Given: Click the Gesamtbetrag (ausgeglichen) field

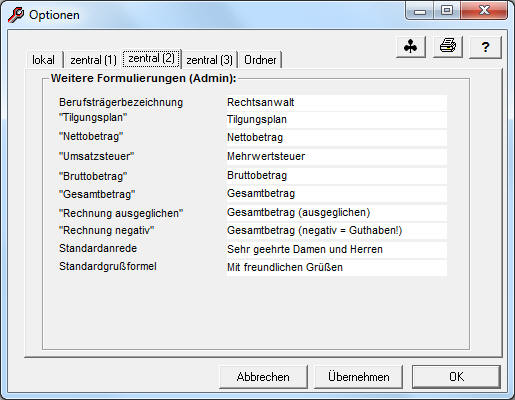Looking at the screenshot, I should pos(337,213).
